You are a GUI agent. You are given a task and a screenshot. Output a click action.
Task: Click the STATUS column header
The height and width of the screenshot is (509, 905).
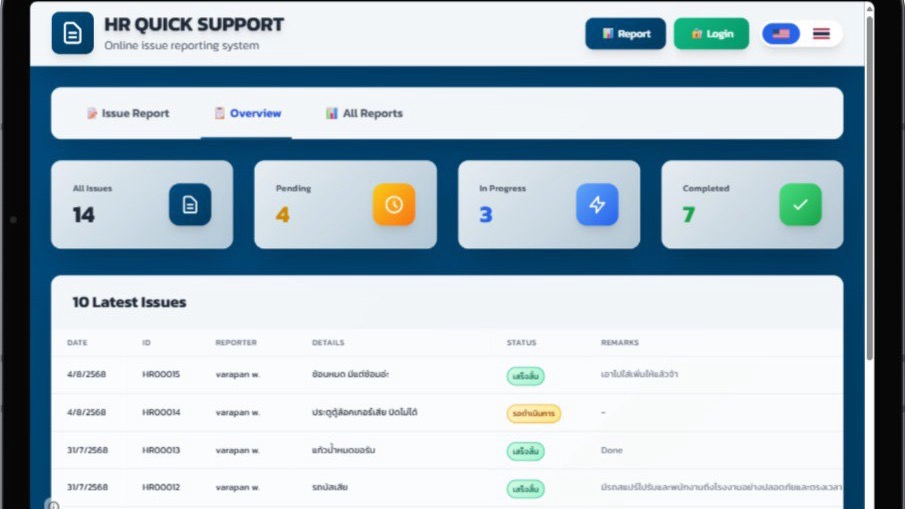pos(521,343)
